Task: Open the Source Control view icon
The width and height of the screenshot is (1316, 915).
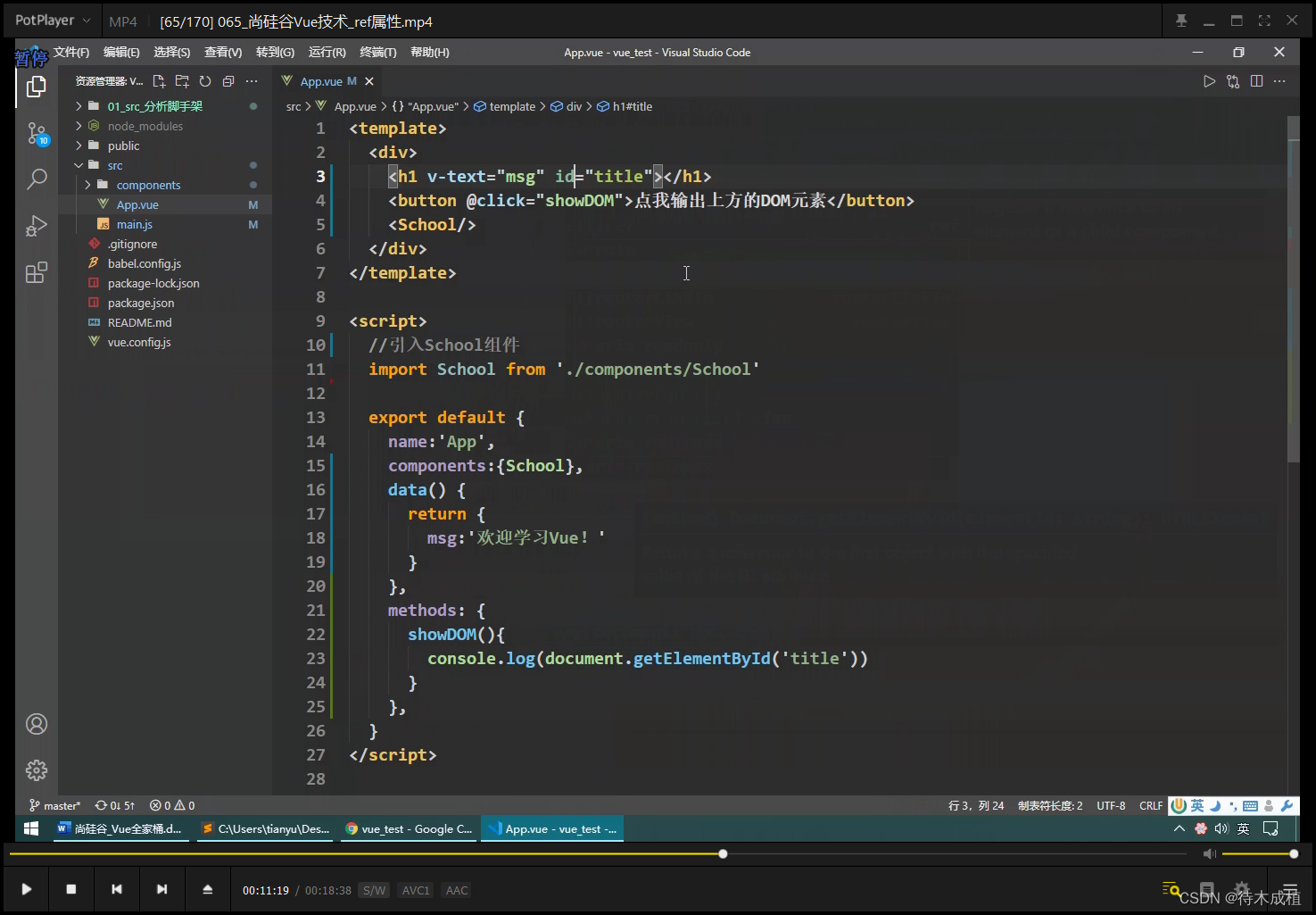Action: coord(37,134)
